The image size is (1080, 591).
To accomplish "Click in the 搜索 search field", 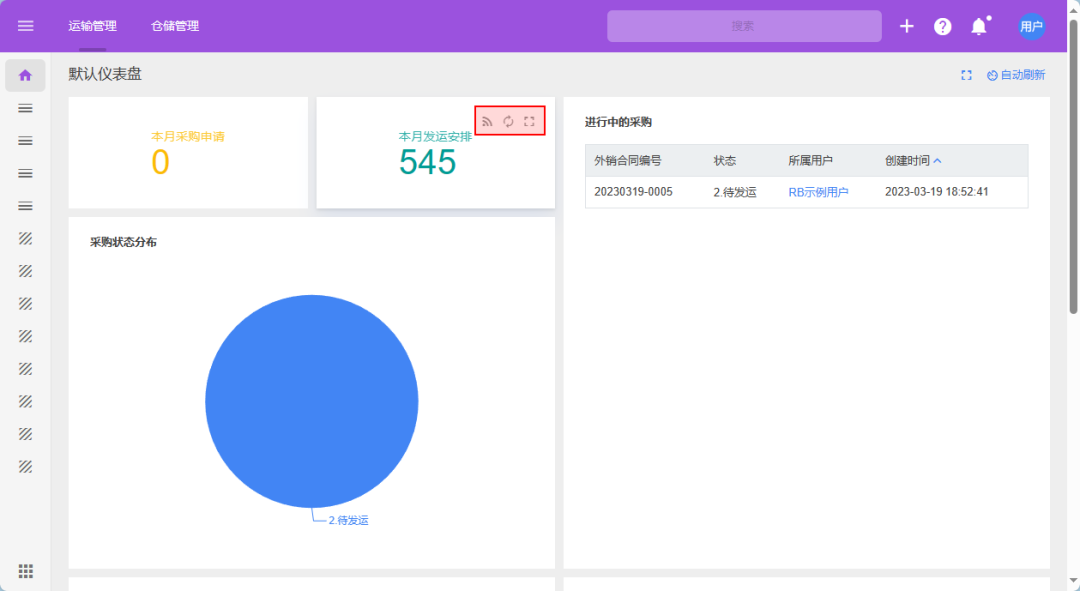I will coord(743,26).
